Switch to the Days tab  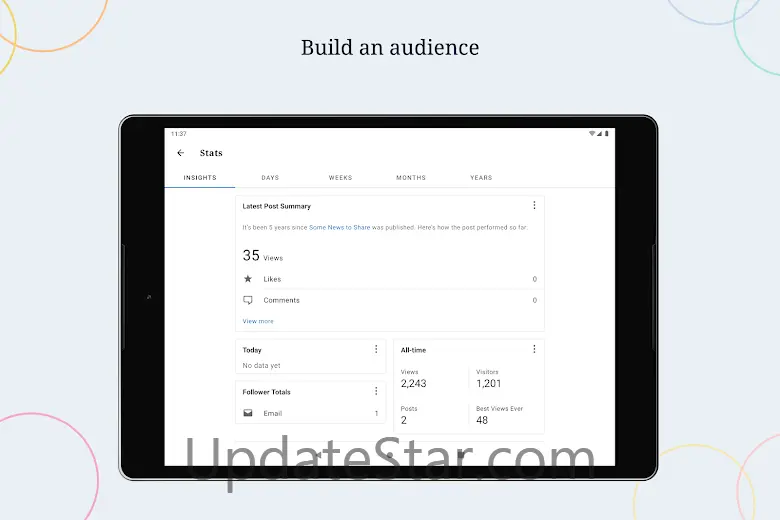270,178
